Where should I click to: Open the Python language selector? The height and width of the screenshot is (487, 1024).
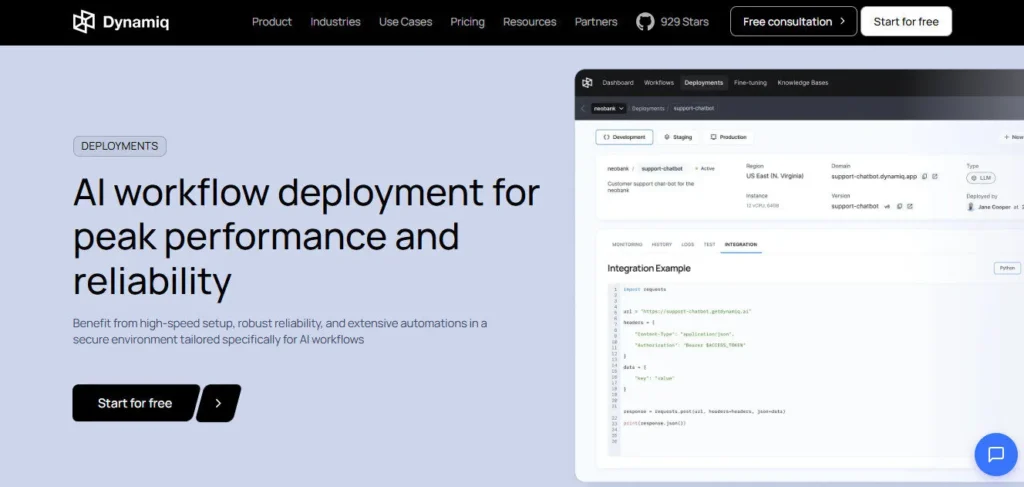click(1007, 268)
